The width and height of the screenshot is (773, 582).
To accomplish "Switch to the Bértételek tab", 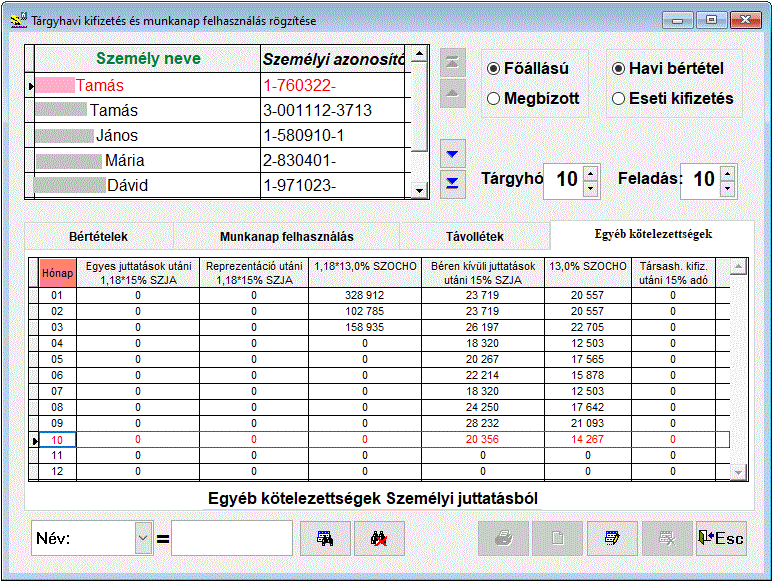I will (99, 237).
